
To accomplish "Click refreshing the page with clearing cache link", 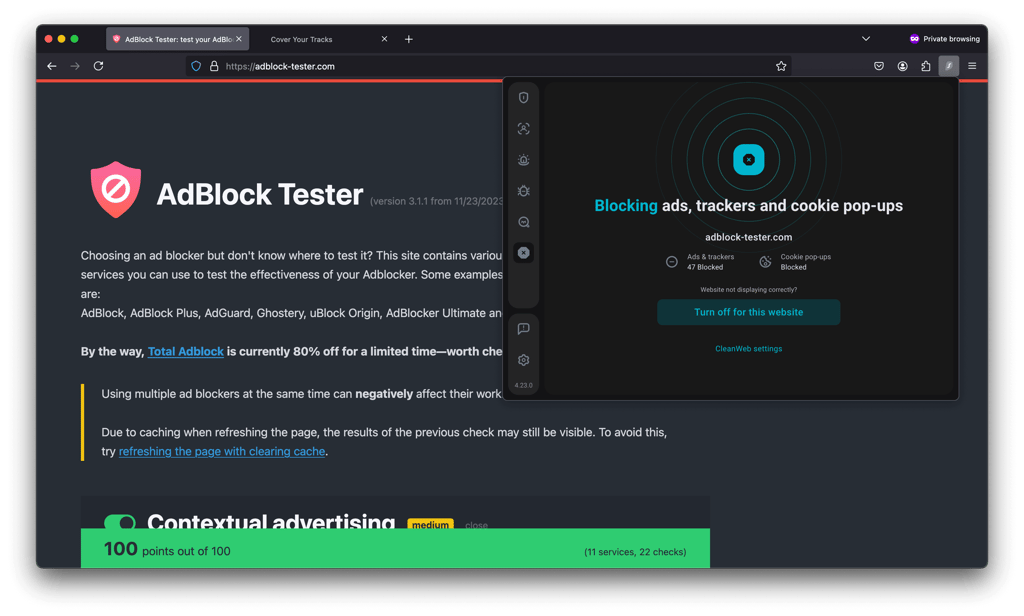I will click(x=222, y=451).
